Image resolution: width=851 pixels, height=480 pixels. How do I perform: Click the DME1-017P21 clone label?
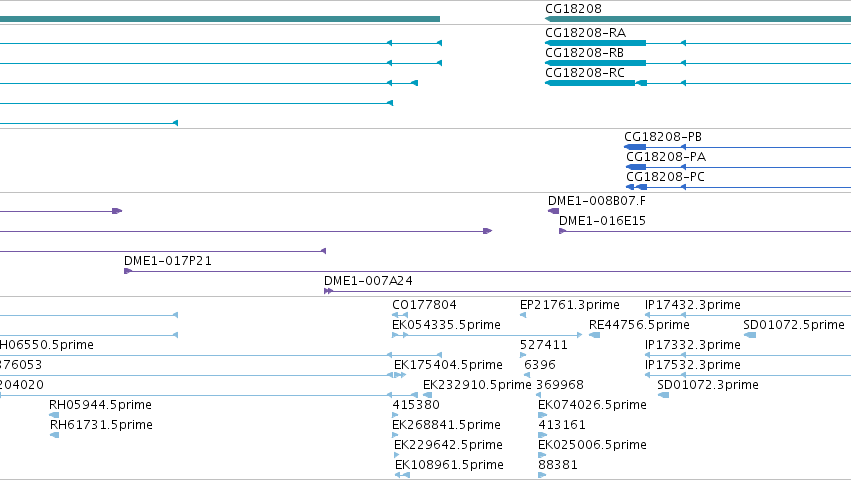pyautogui.click(x=168, y=261)
